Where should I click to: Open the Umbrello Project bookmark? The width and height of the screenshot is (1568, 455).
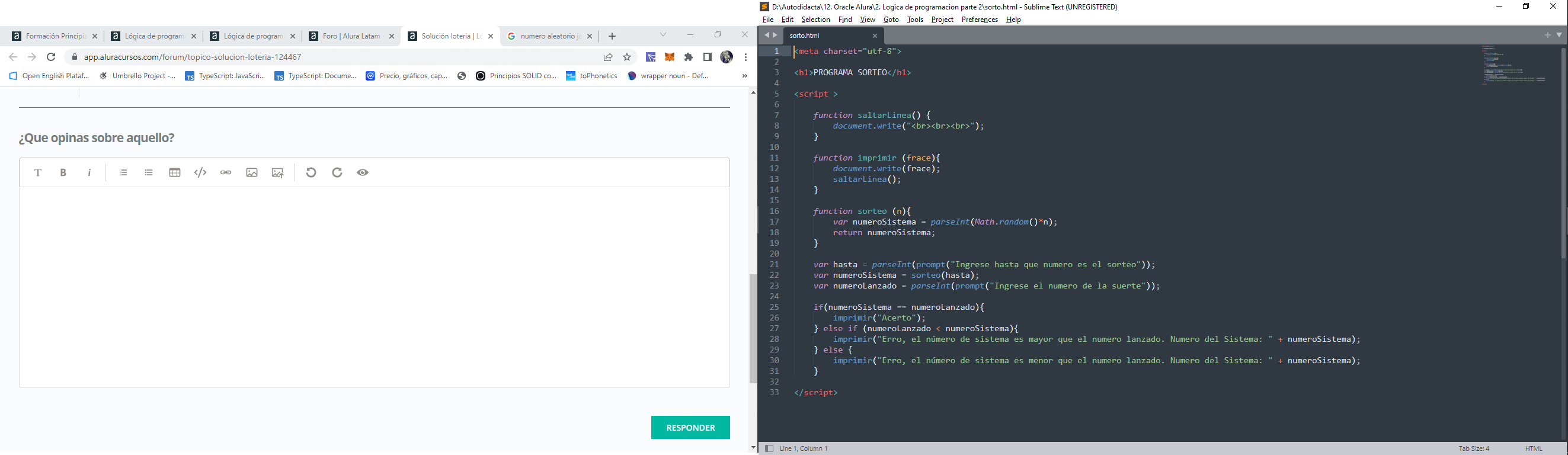coord(137,76)
